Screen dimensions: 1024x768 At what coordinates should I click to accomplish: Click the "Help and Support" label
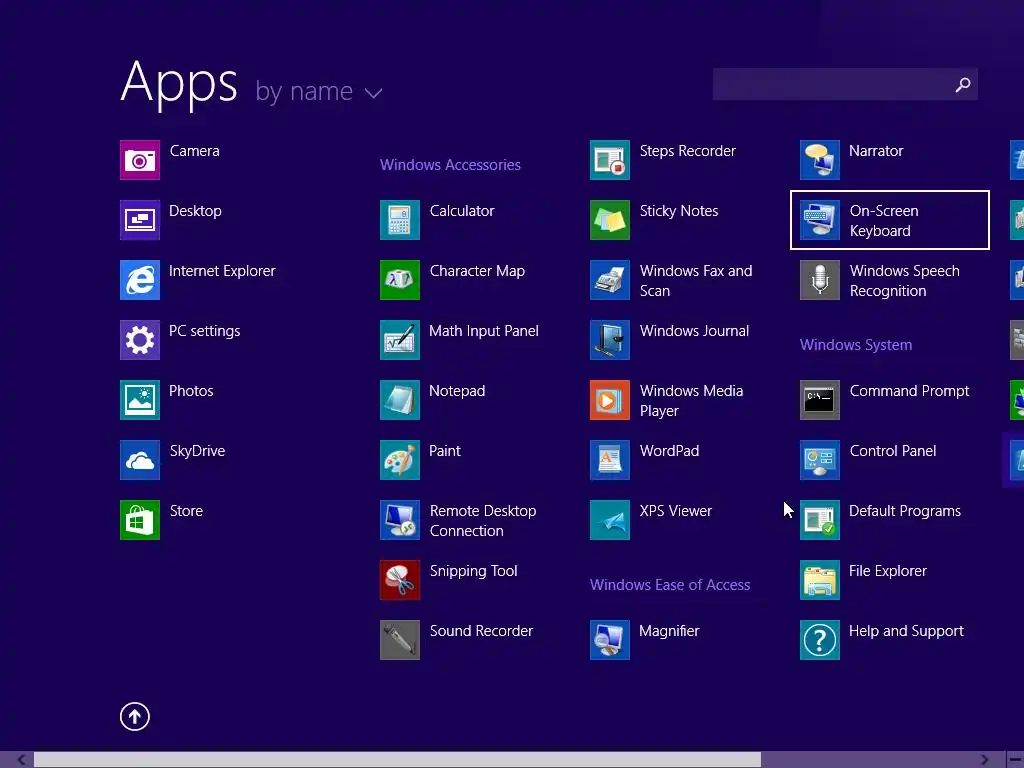pyautogui.click(x=906, y=632)
